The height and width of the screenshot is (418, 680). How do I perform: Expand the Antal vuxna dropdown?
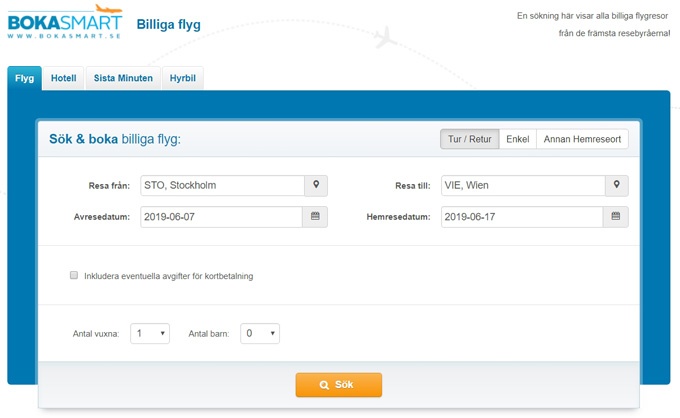pos(150,334)
